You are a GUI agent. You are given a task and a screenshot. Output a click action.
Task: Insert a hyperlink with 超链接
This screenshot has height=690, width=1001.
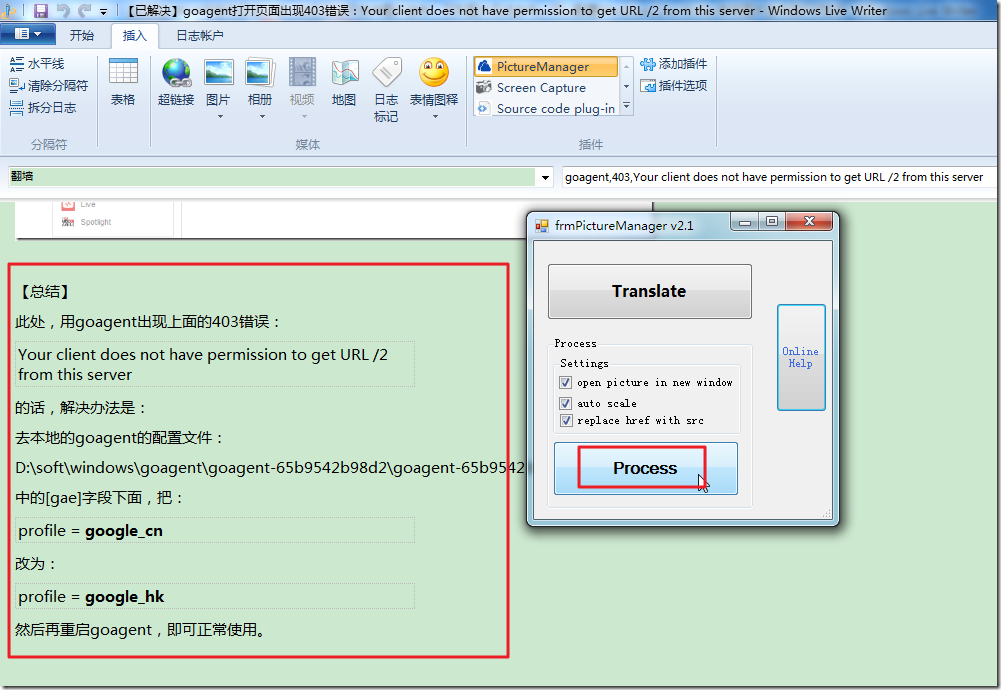tap(176, 82)
